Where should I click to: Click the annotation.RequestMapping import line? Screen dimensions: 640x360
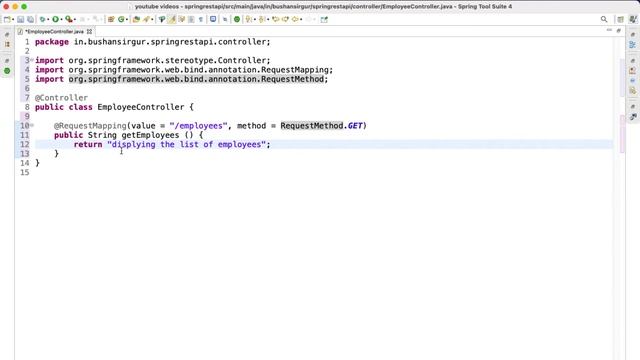coord(184,70)
